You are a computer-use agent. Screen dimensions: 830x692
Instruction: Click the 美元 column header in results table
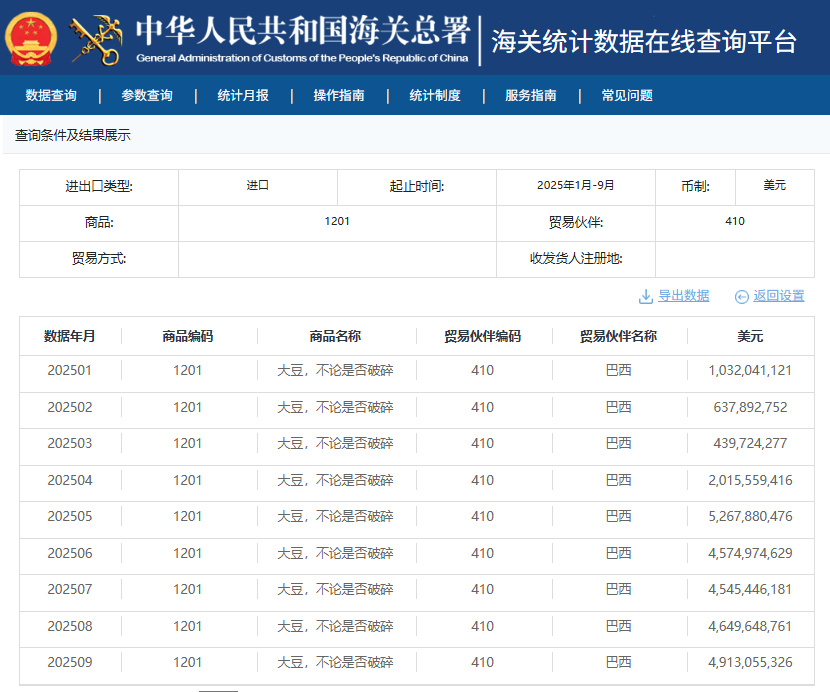750,336
